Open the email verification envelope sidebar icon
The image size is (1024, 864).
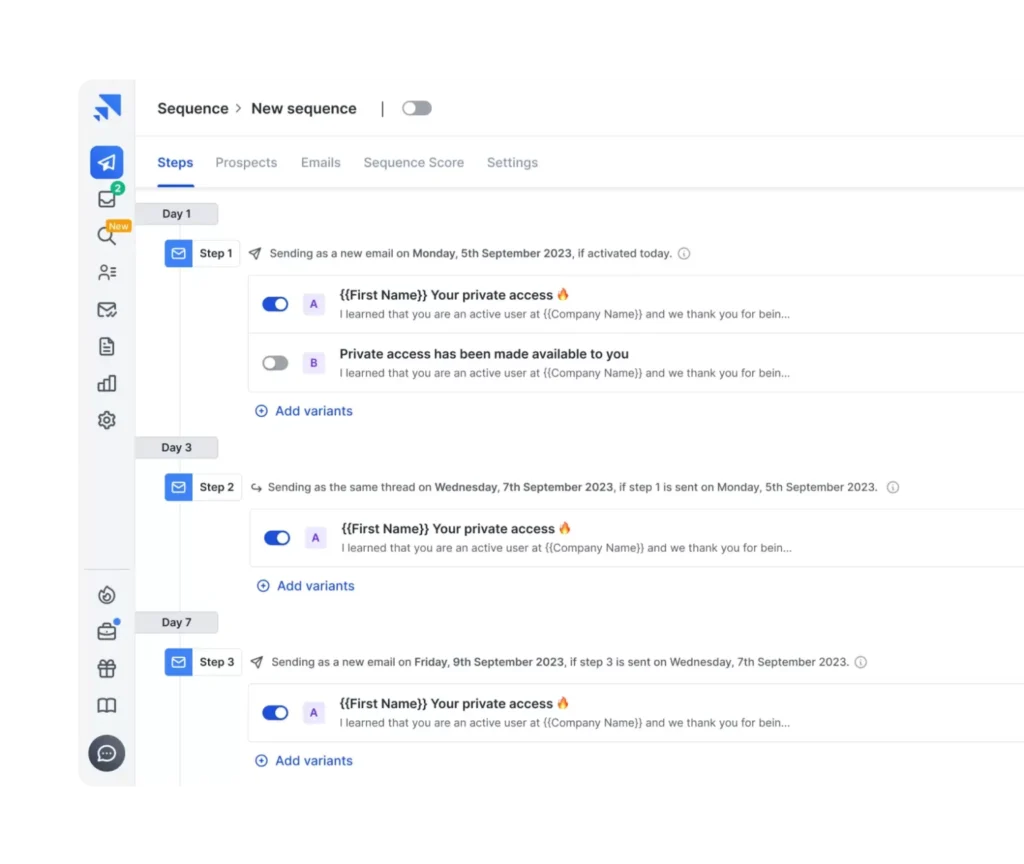pos(107,310)
